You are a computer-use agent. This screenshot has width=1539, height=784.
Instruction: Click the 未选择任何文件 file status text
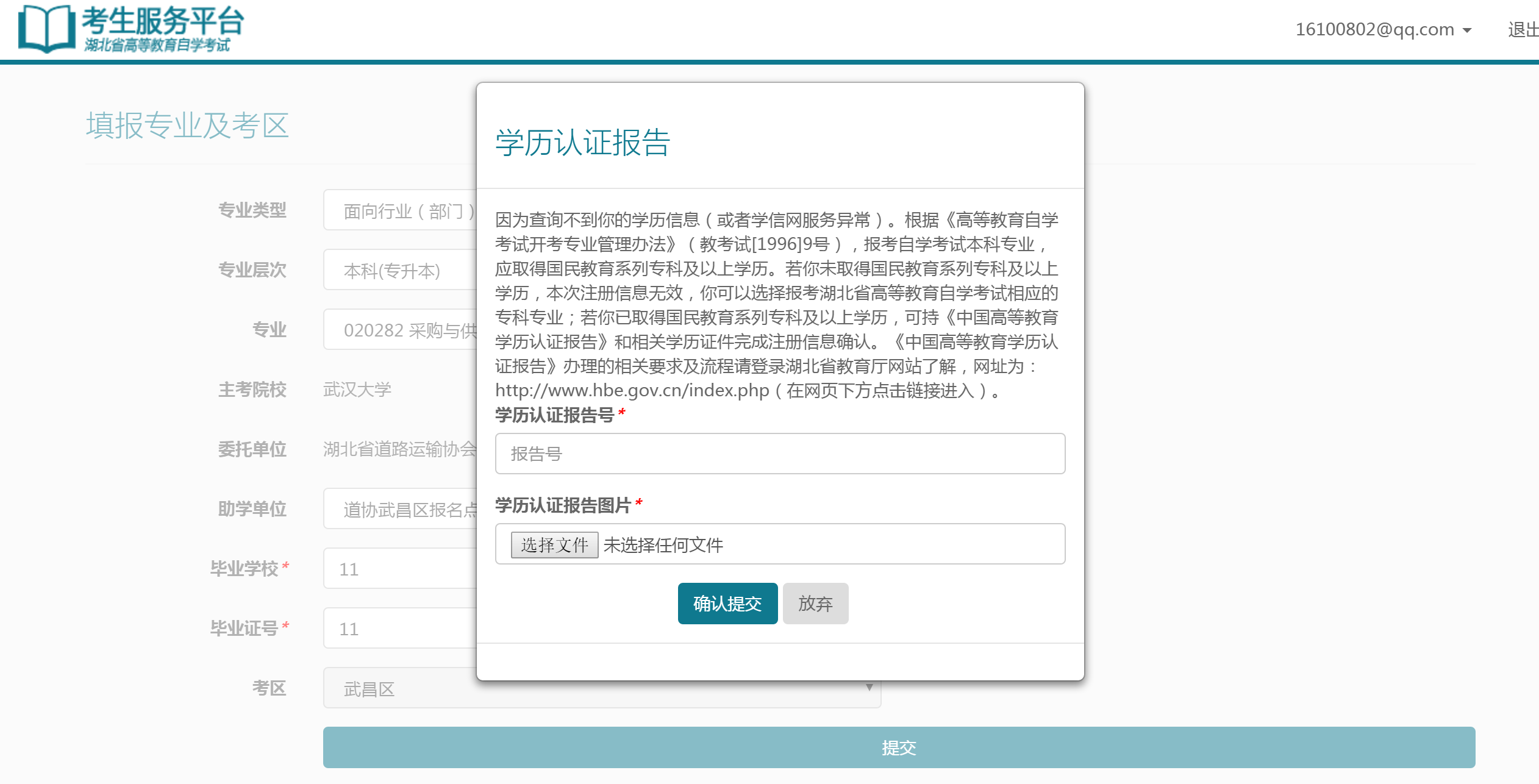[663, 544]
